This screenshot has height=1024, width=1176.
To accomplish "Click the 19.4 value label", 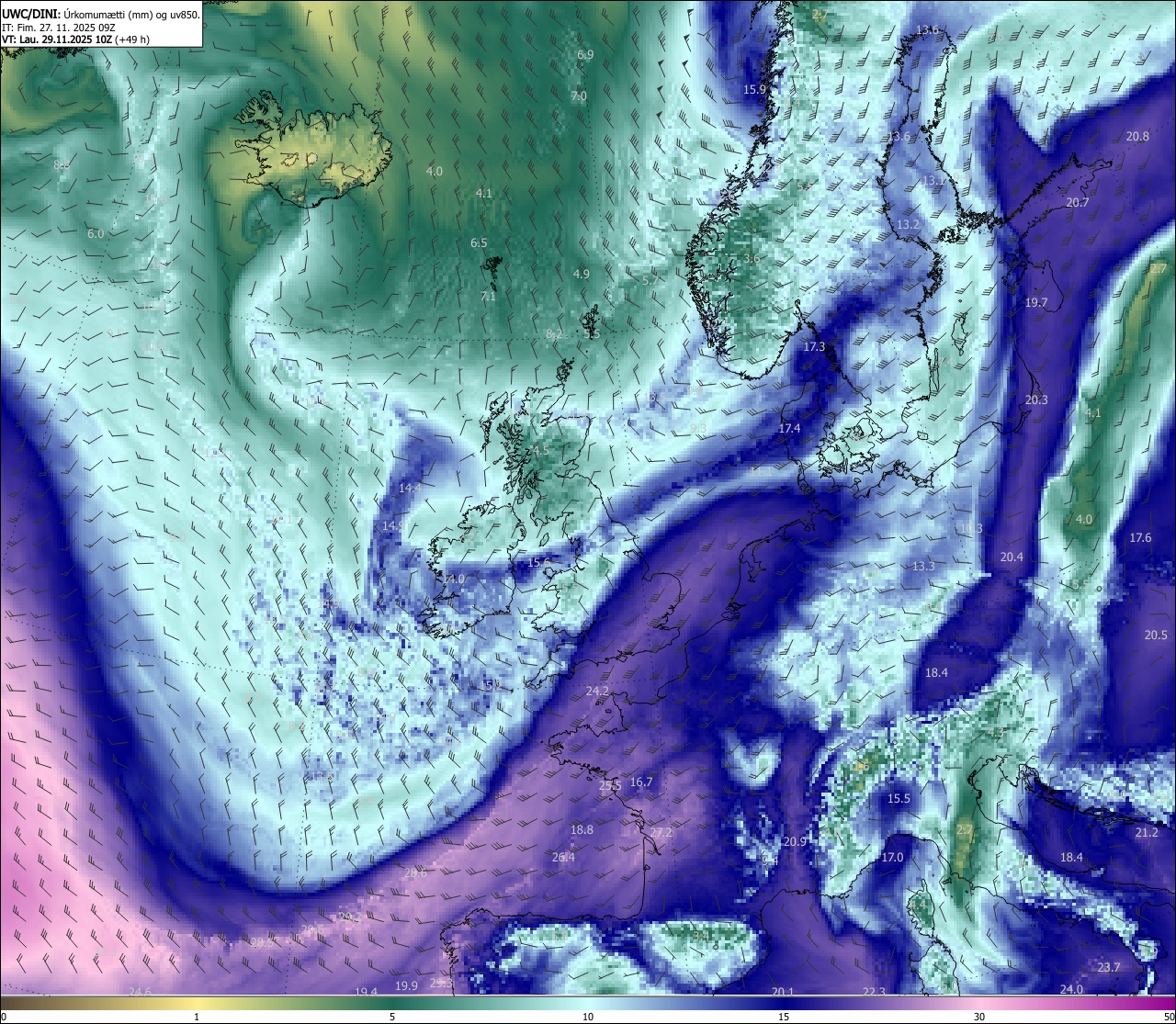I will (366, 992).
